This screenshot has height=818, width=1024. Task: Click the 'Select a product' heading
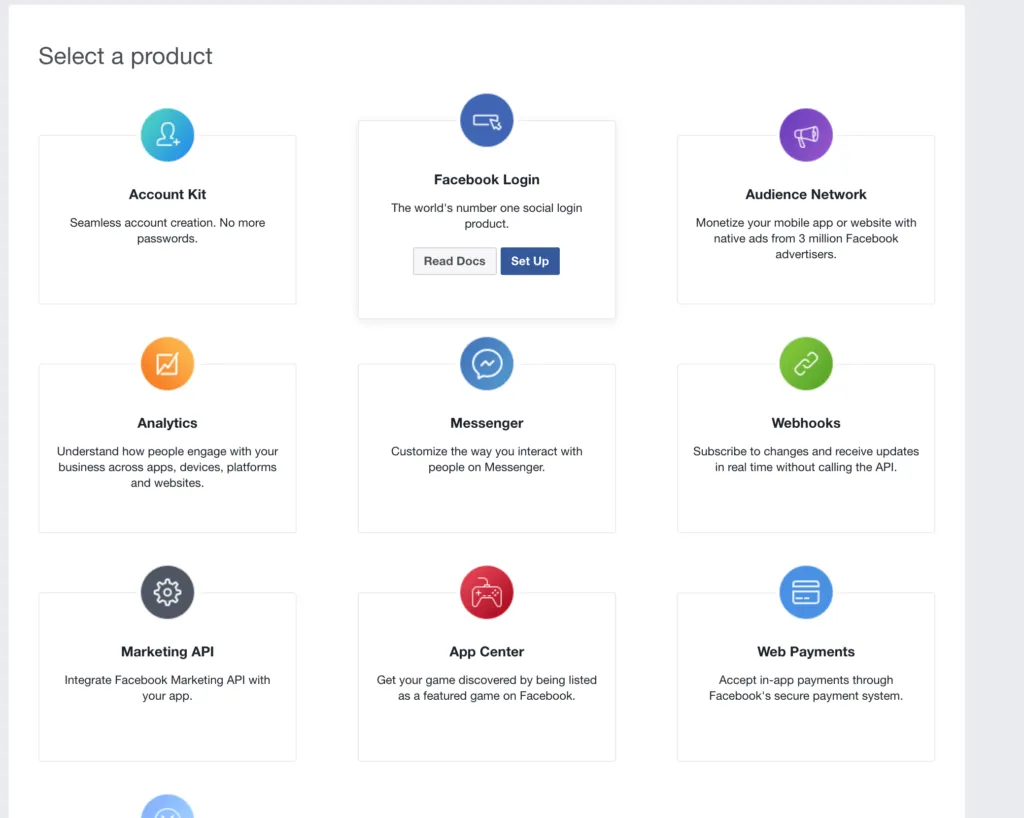[x=125, y=56]
